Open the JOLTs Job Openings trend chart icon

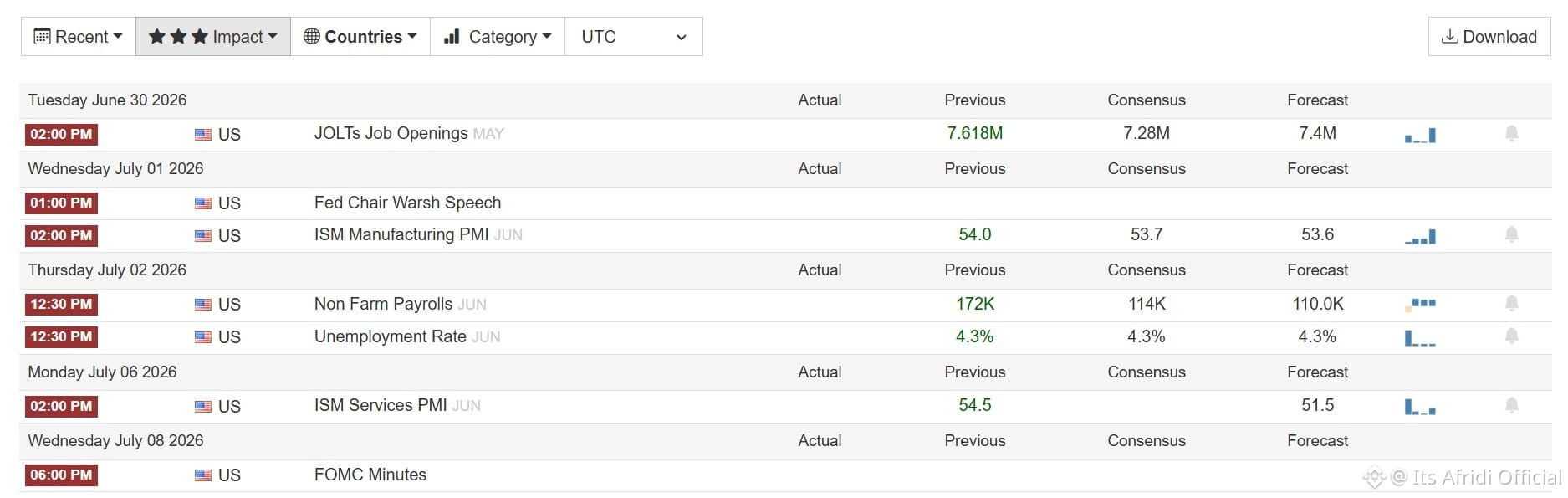pos(1420,135)
